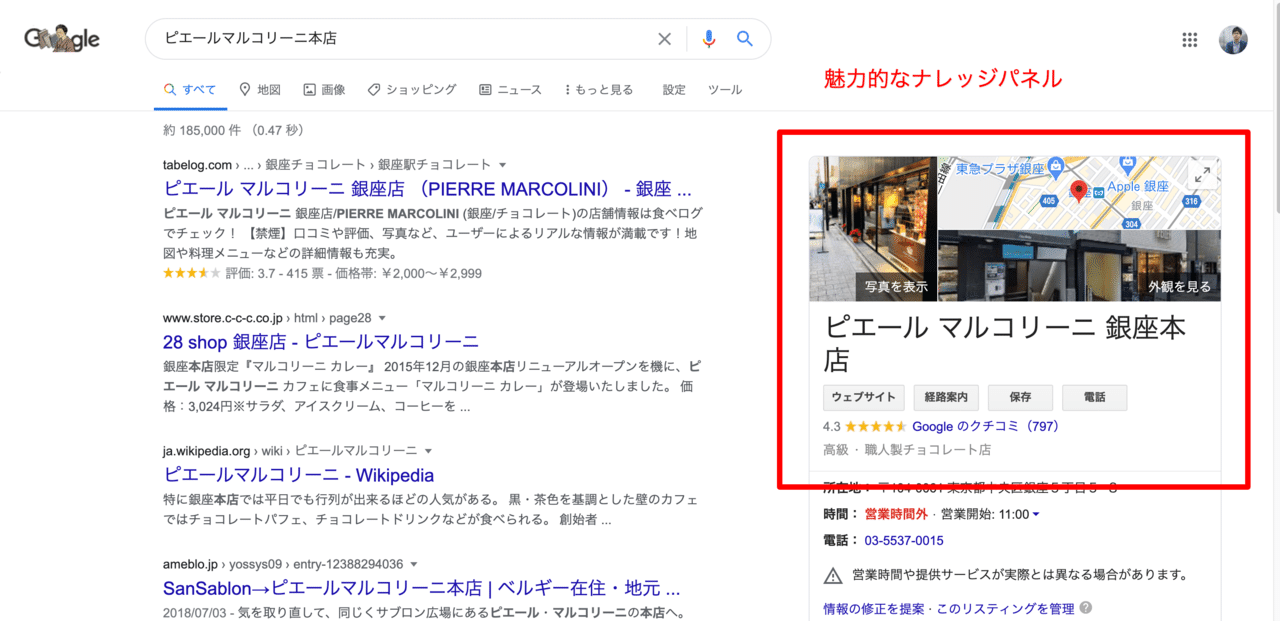Expand tabelog.com result options arrow

click(x=503, y=164)
